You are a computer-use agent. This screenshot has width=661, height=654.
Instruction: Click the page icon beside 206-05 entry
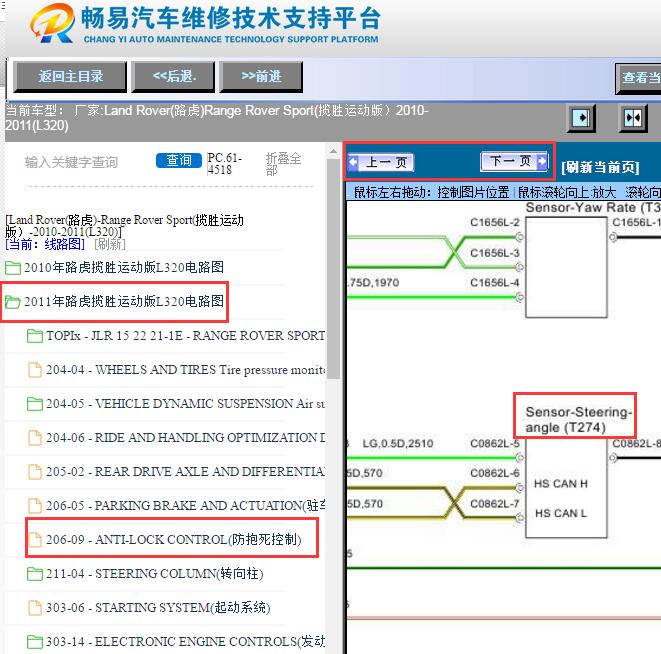click(x=35, y=506)
